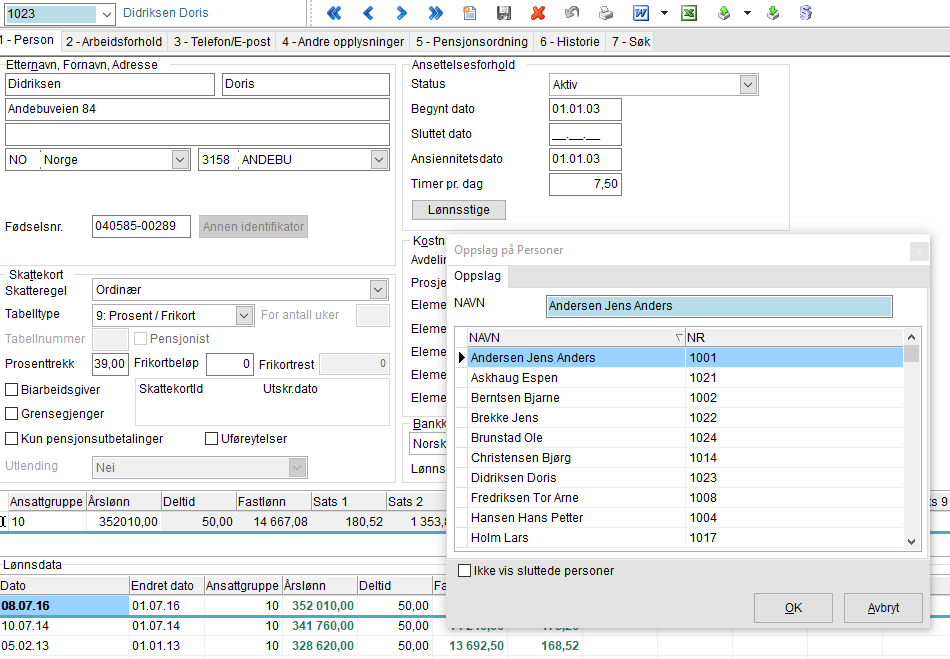Click the save floppy disk icon
This screenshot has height=659, width=950.
tap(504, 13)
